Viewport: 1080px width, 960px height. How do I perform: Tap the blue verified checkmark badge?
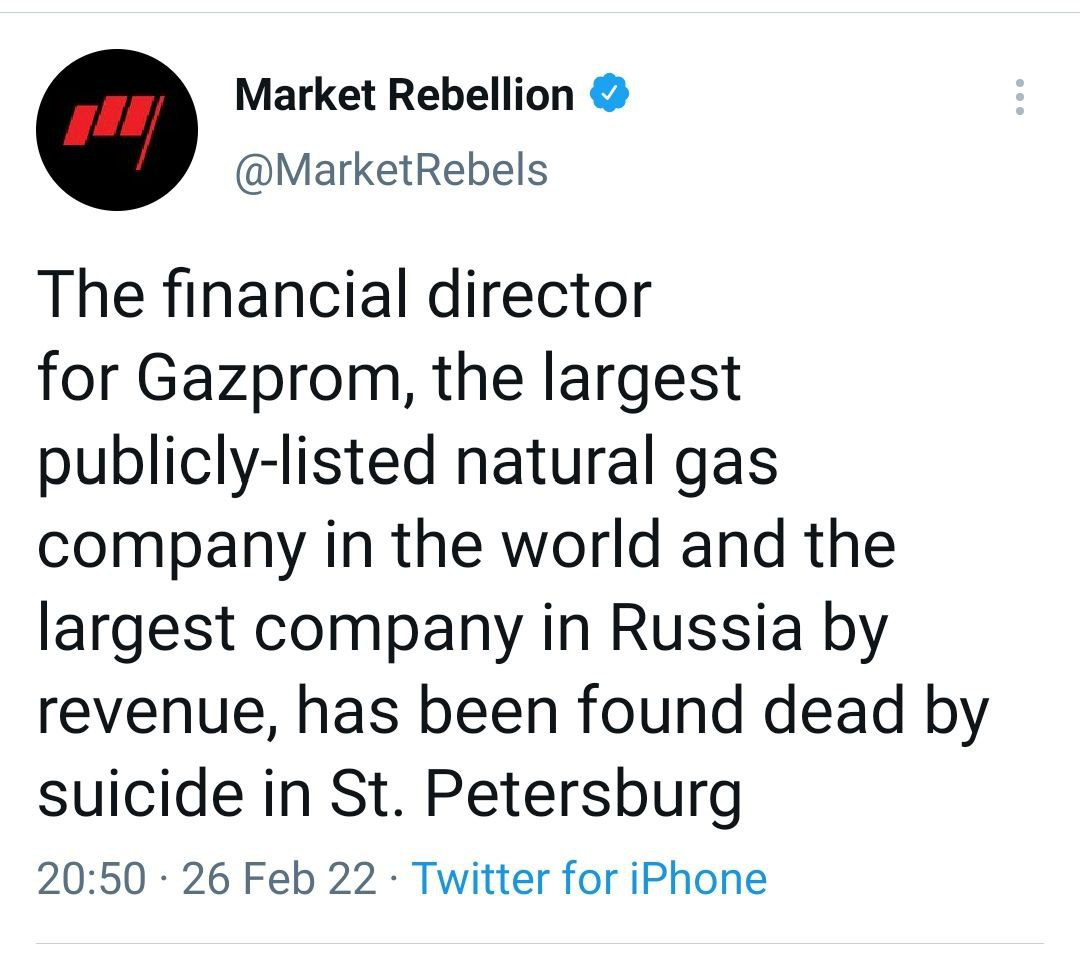point(610,94)
